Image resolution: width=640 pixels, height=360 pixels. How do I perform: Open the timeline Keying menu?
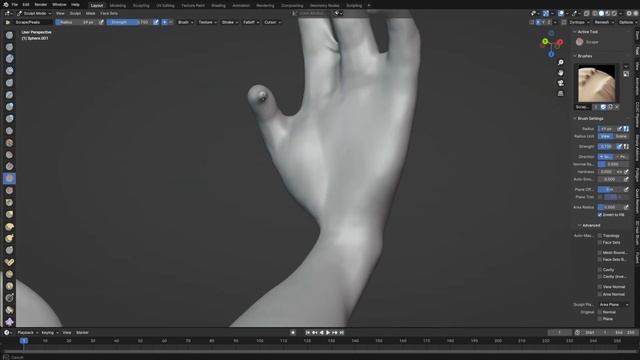click(49, 333)
